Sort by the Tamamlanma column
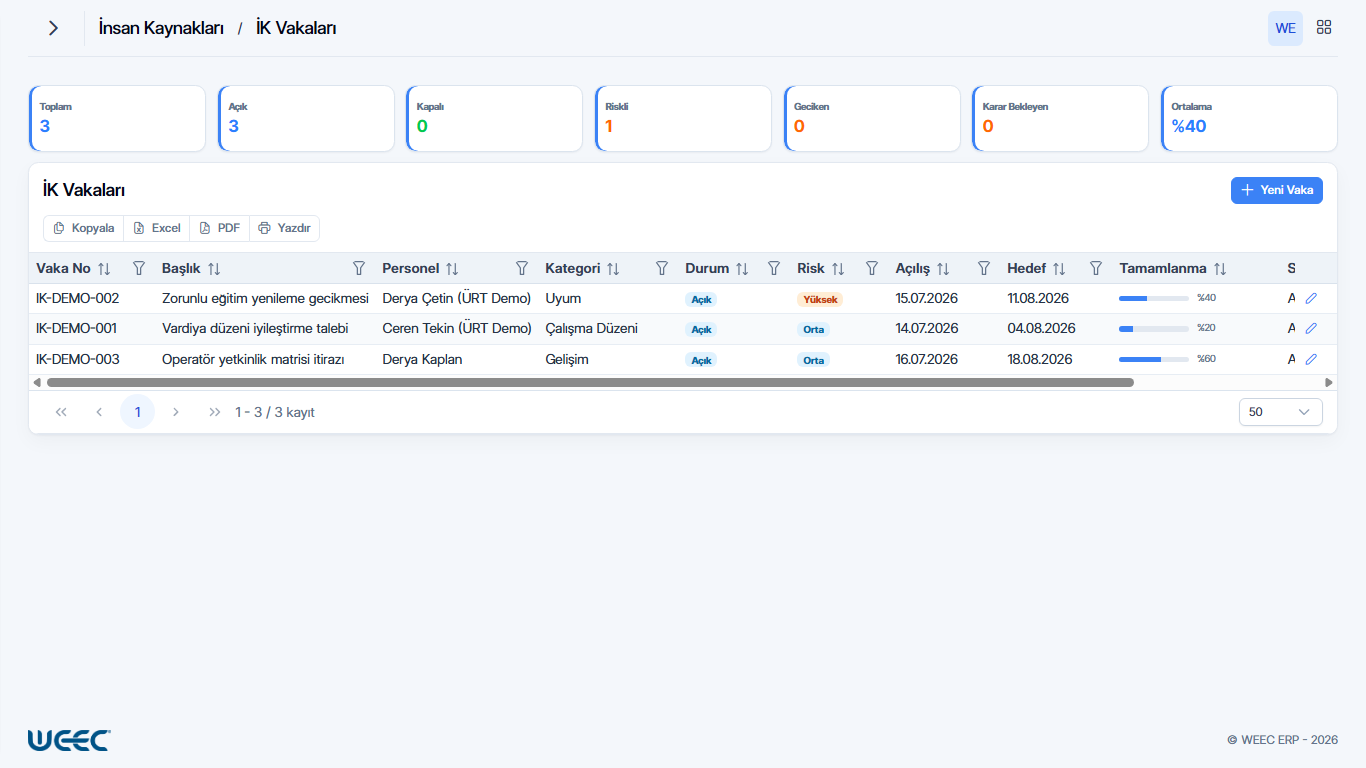The width and height of the screenshot is (1366, 768). pos(1220,269)
